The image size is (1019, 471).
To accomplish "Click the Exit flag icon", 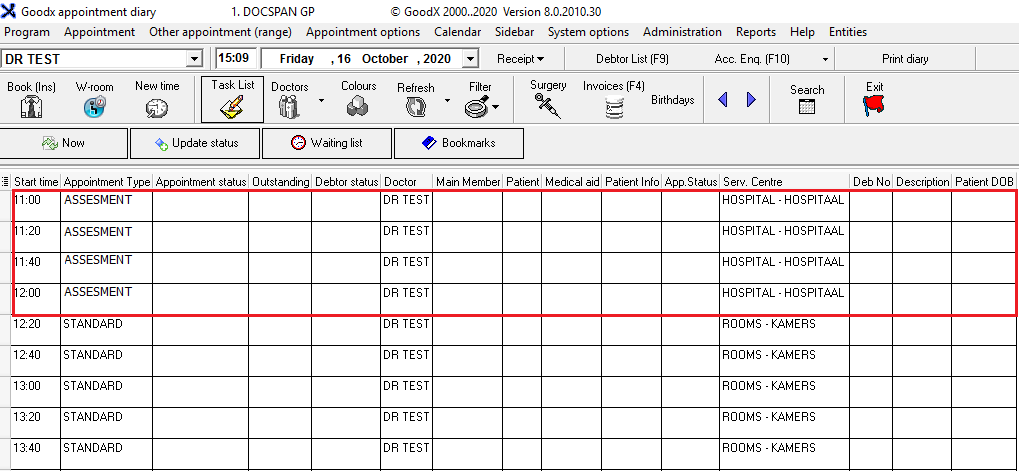I will [x=874, y=107].
